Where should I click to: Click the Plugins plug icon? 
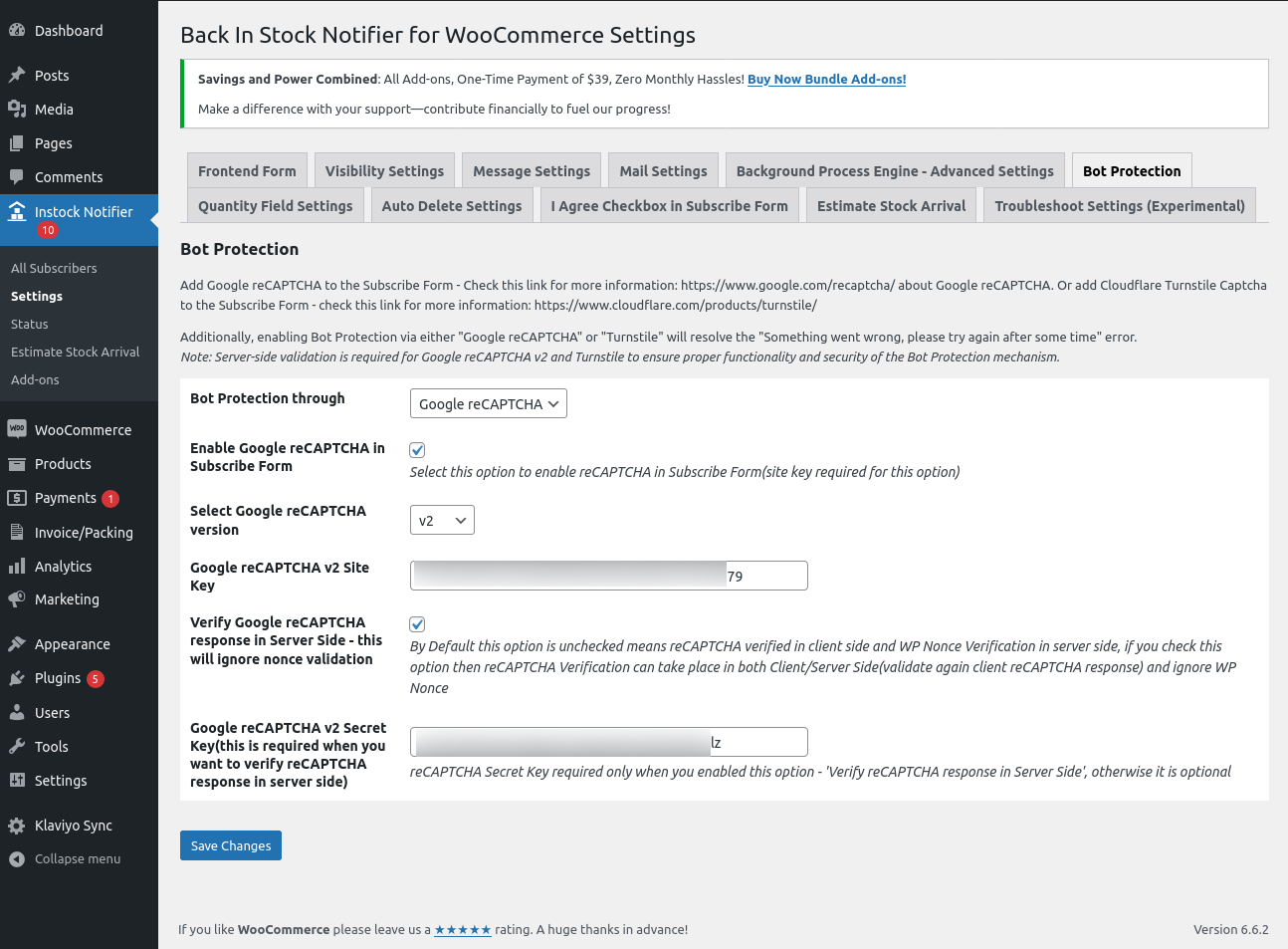point(17,678)
